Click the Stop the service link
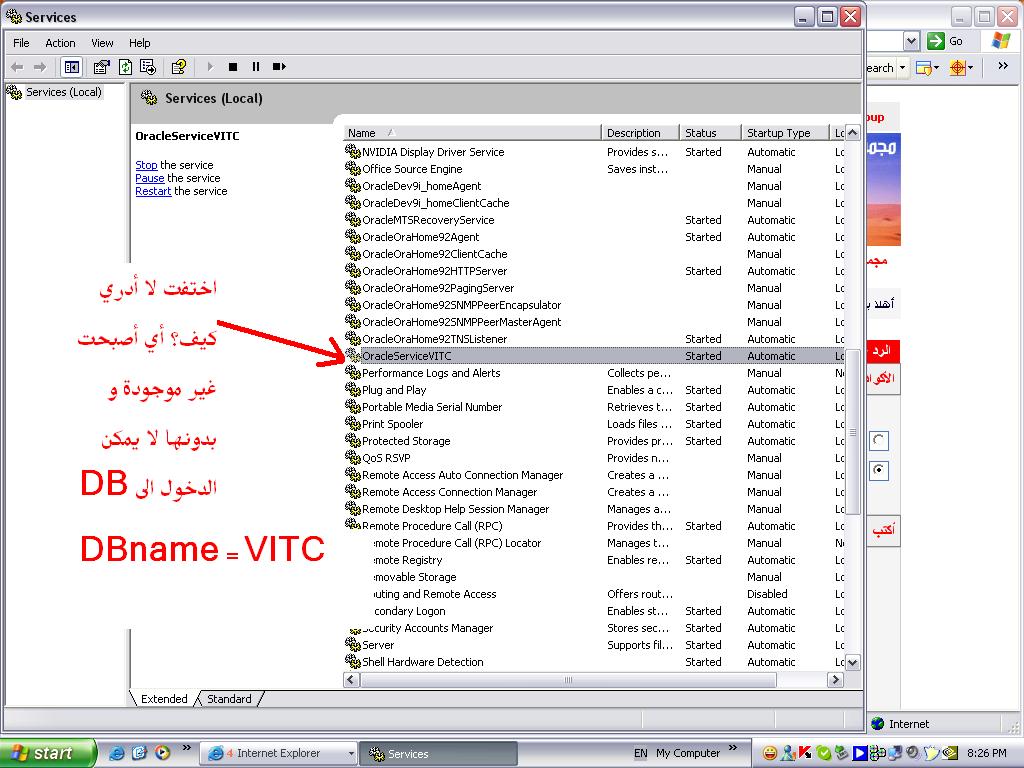This screenshot has width=1024, height=768. [x=146, y=165]
